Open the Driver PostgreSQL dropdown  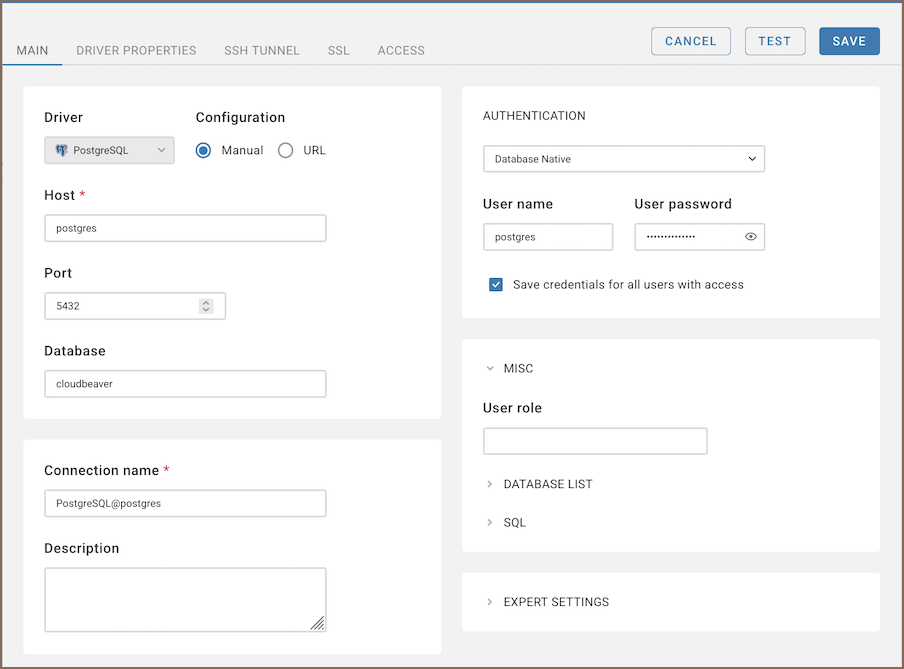[x=110, y=150]
